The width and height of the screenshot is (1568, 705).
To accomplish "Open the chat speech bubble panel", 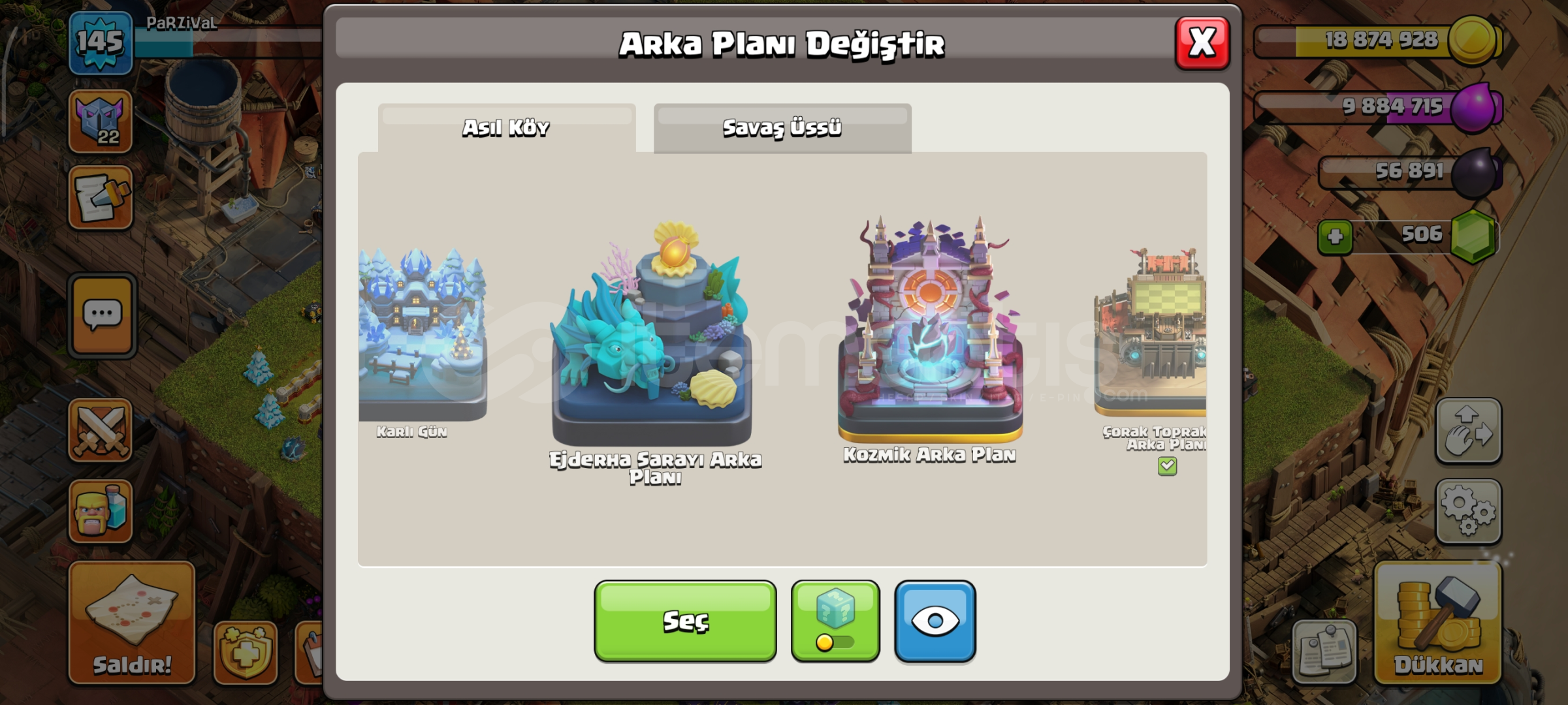I will click(x=101, y=316).
